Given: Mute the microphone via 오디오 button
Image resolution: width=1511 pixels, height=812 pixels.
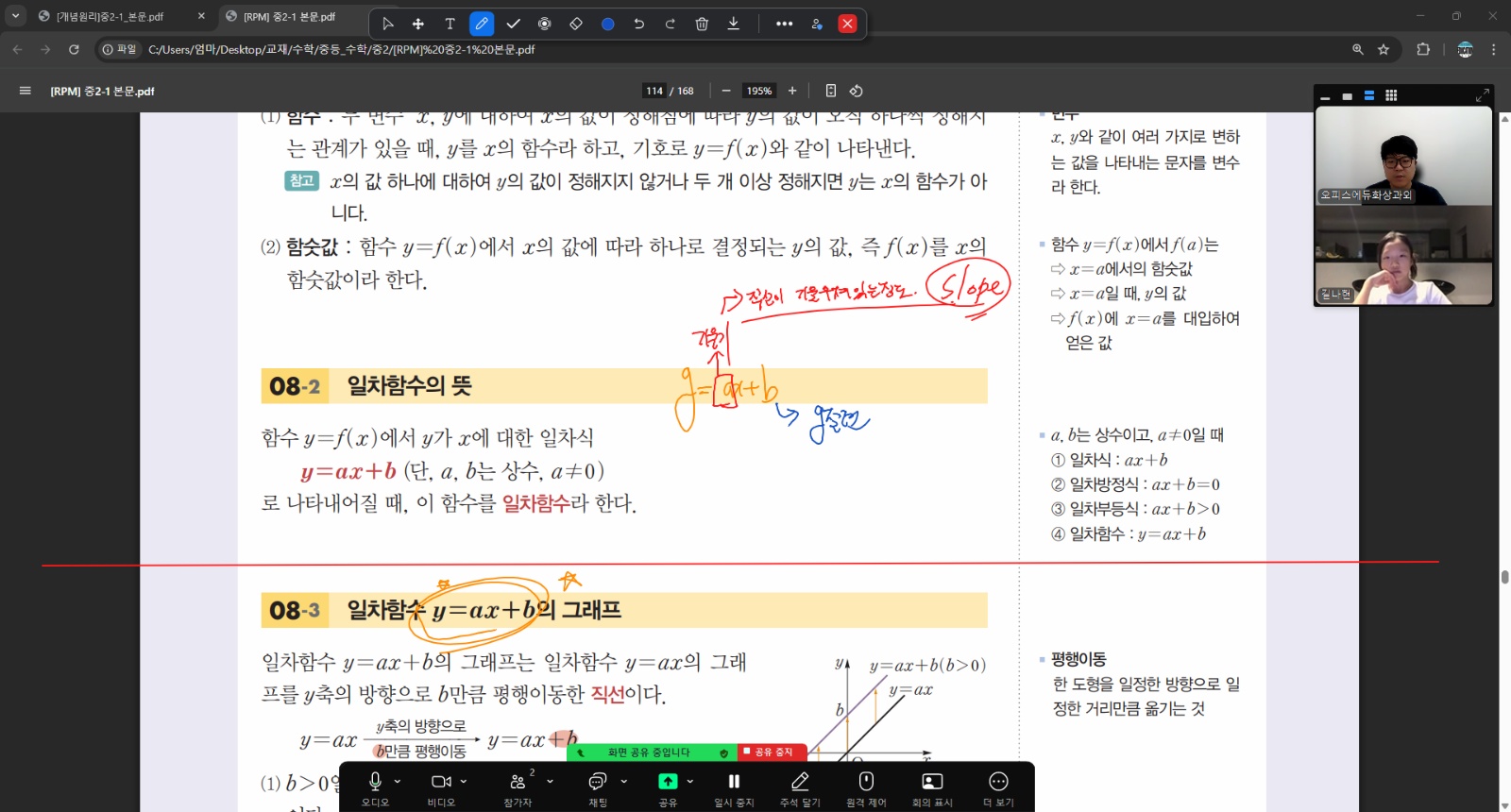Looking at the screenshot, I should pyautogui.click(x=375, y=787).
